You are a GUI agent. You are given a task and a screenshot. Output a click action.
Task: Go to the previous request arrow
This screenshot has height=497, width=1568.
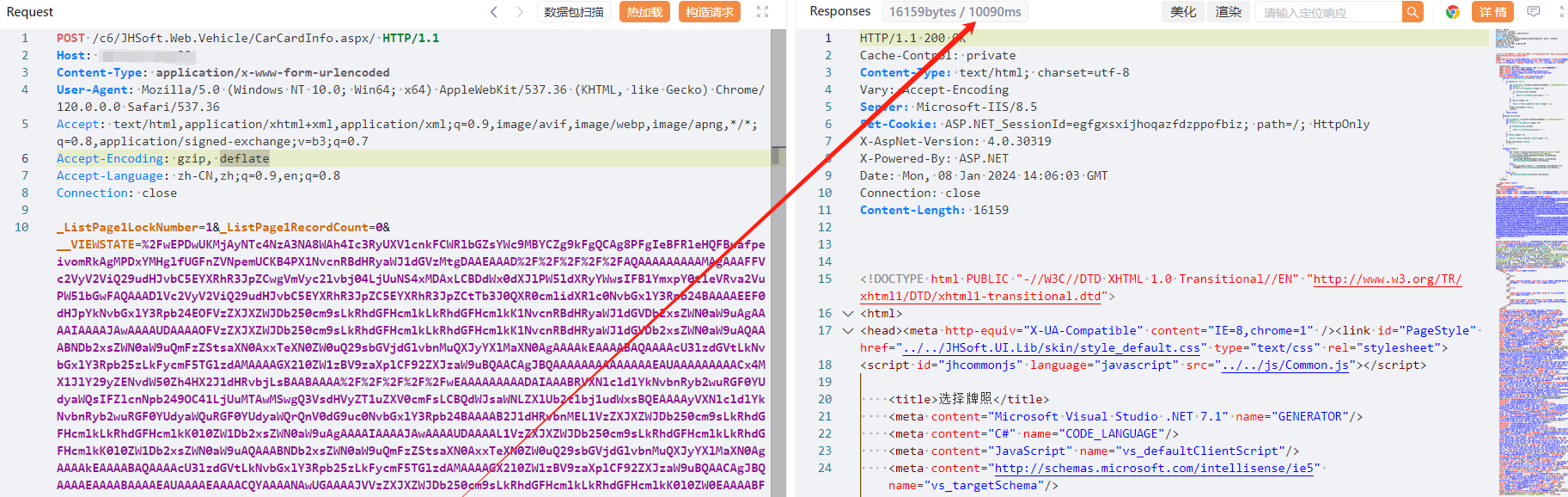(x=494, y=12)
